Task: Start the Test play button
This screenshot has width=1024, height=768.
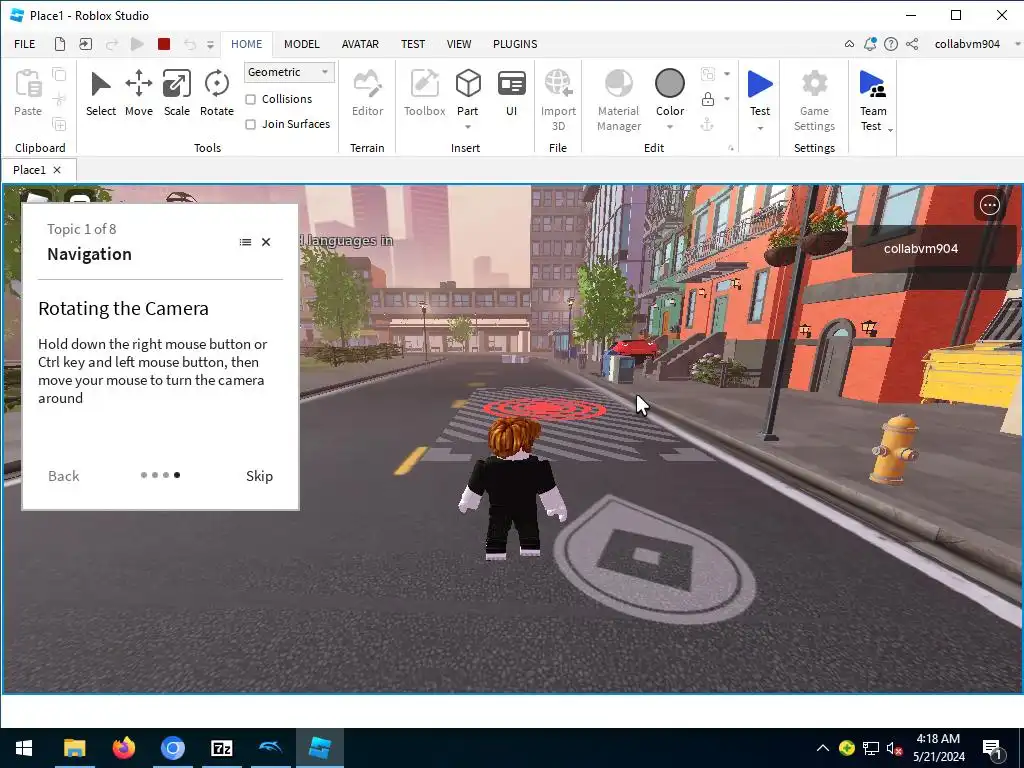Action: tap(760, 84)
